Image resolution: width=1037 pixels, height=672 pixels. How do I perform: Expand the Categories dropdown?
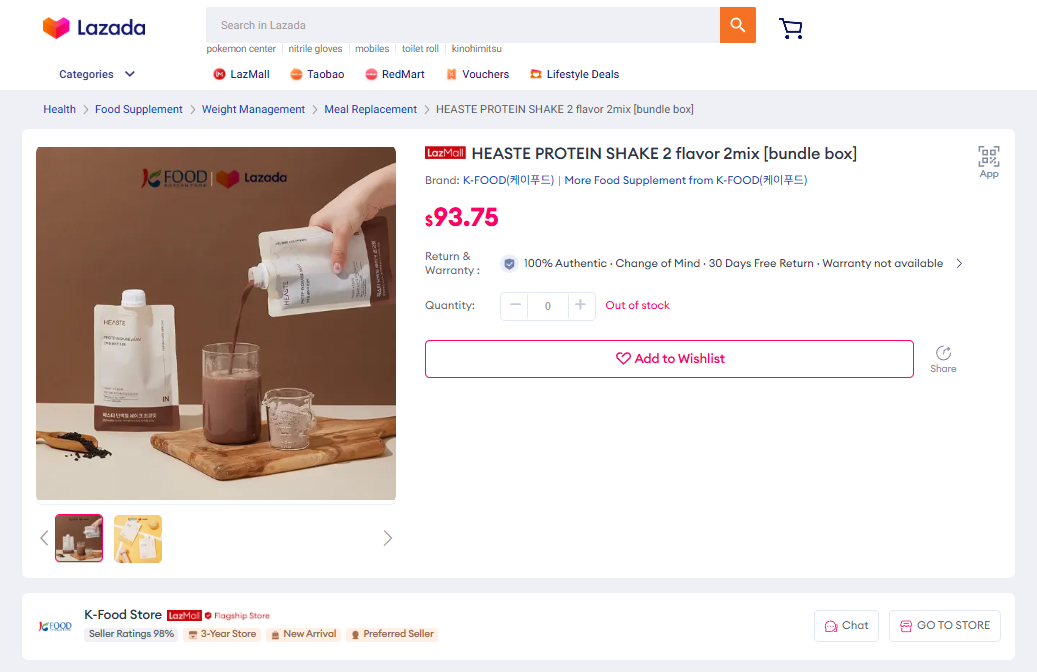coord(97,74)
